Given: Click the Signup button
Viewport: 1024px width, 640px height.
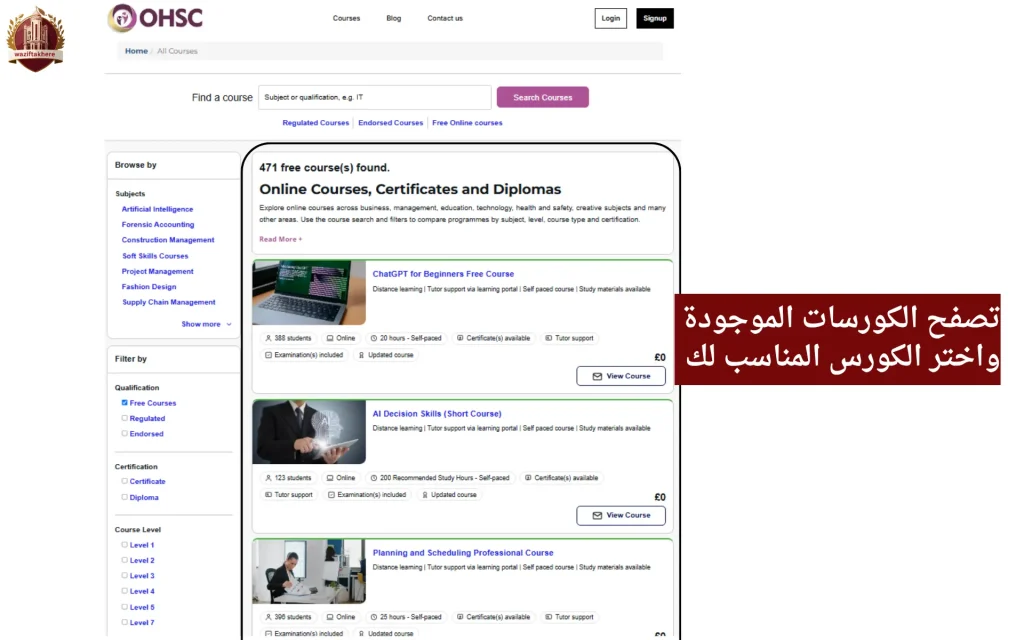Looking at the screenshot, I should [655, 18].
